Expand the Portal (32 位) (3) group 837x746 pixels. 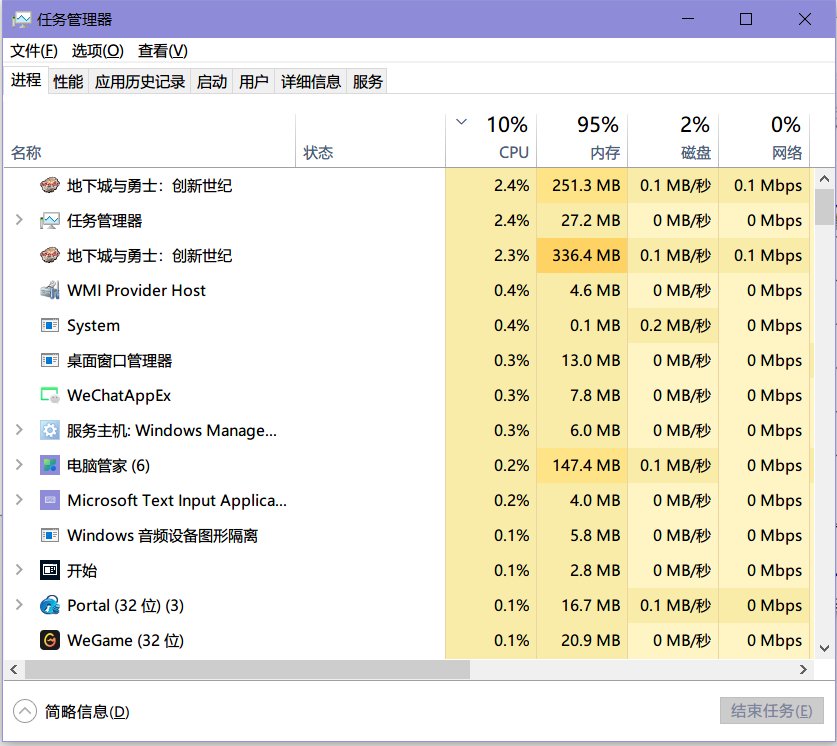click(x=19, y=605)
